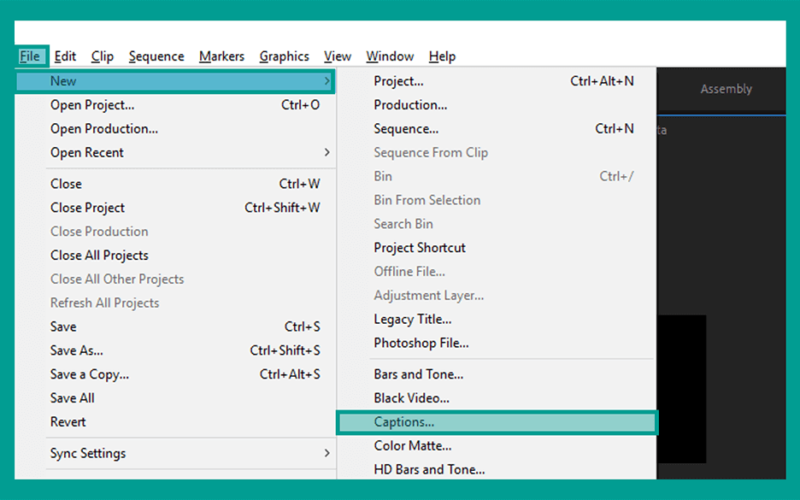This screenshot has height=500, width=800.
Task: Choose Bars and Tone...
Action: pos(496,374)
